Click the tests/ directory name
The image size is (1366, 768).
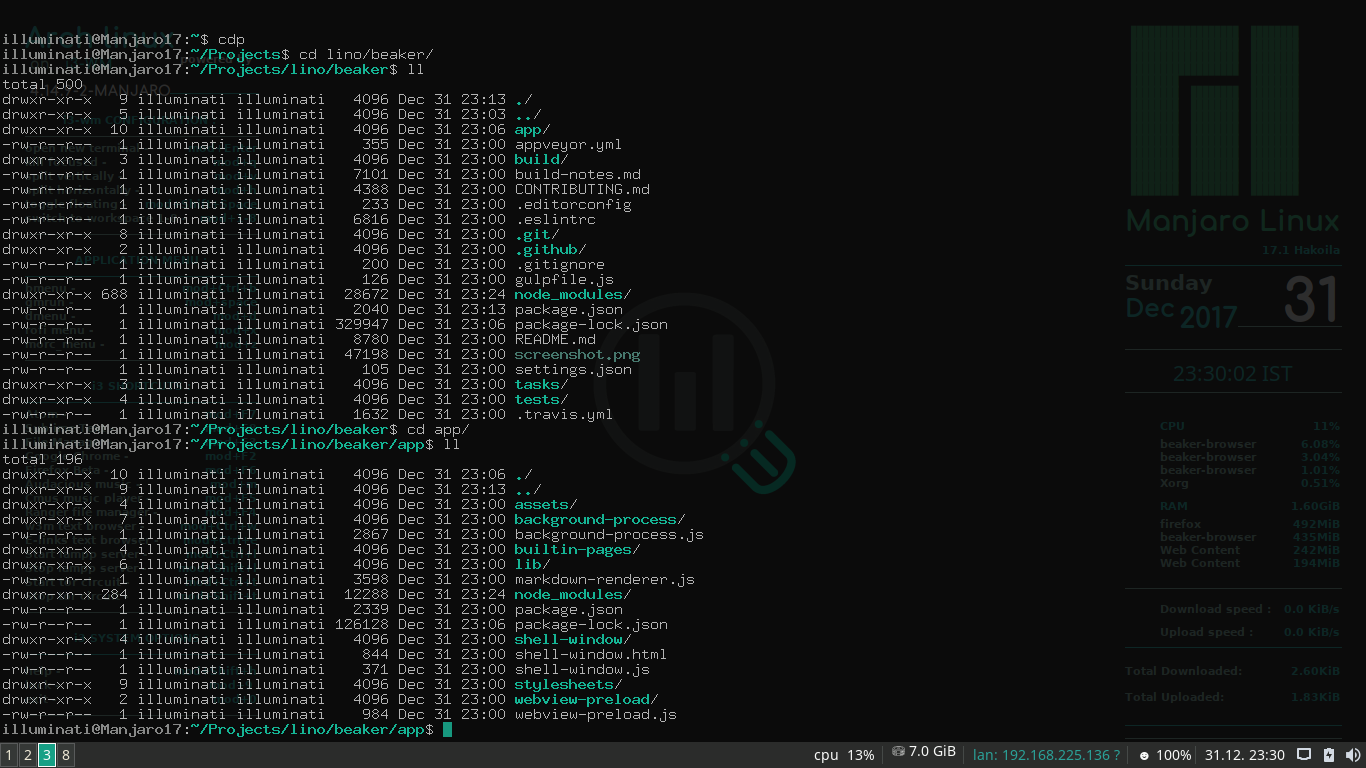tap(541, 400)
